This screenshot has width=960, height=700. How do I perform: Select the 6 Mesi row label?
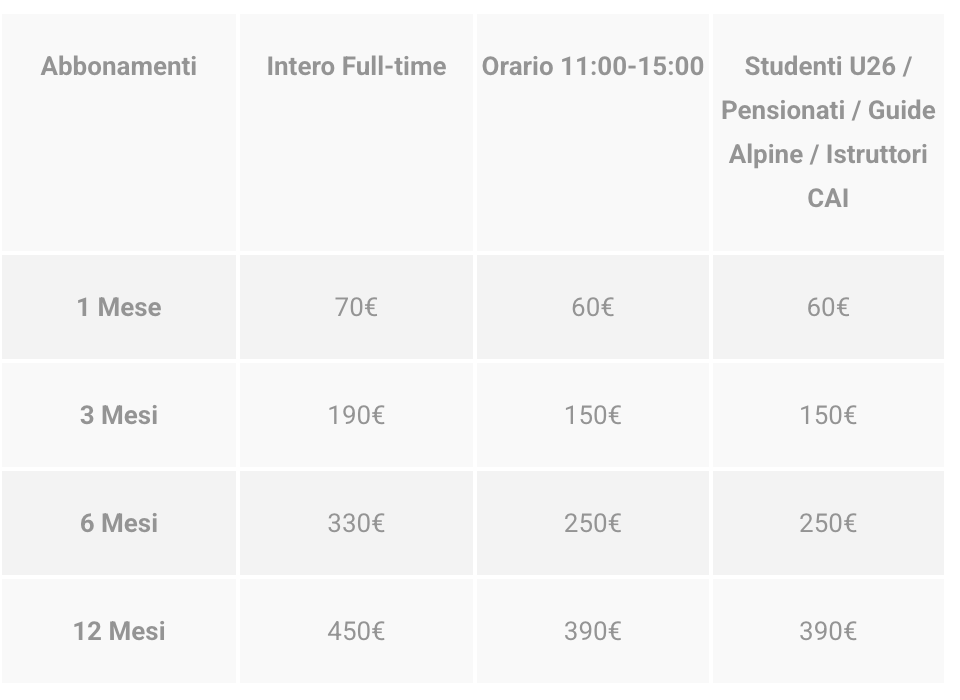tap(119, 523)
